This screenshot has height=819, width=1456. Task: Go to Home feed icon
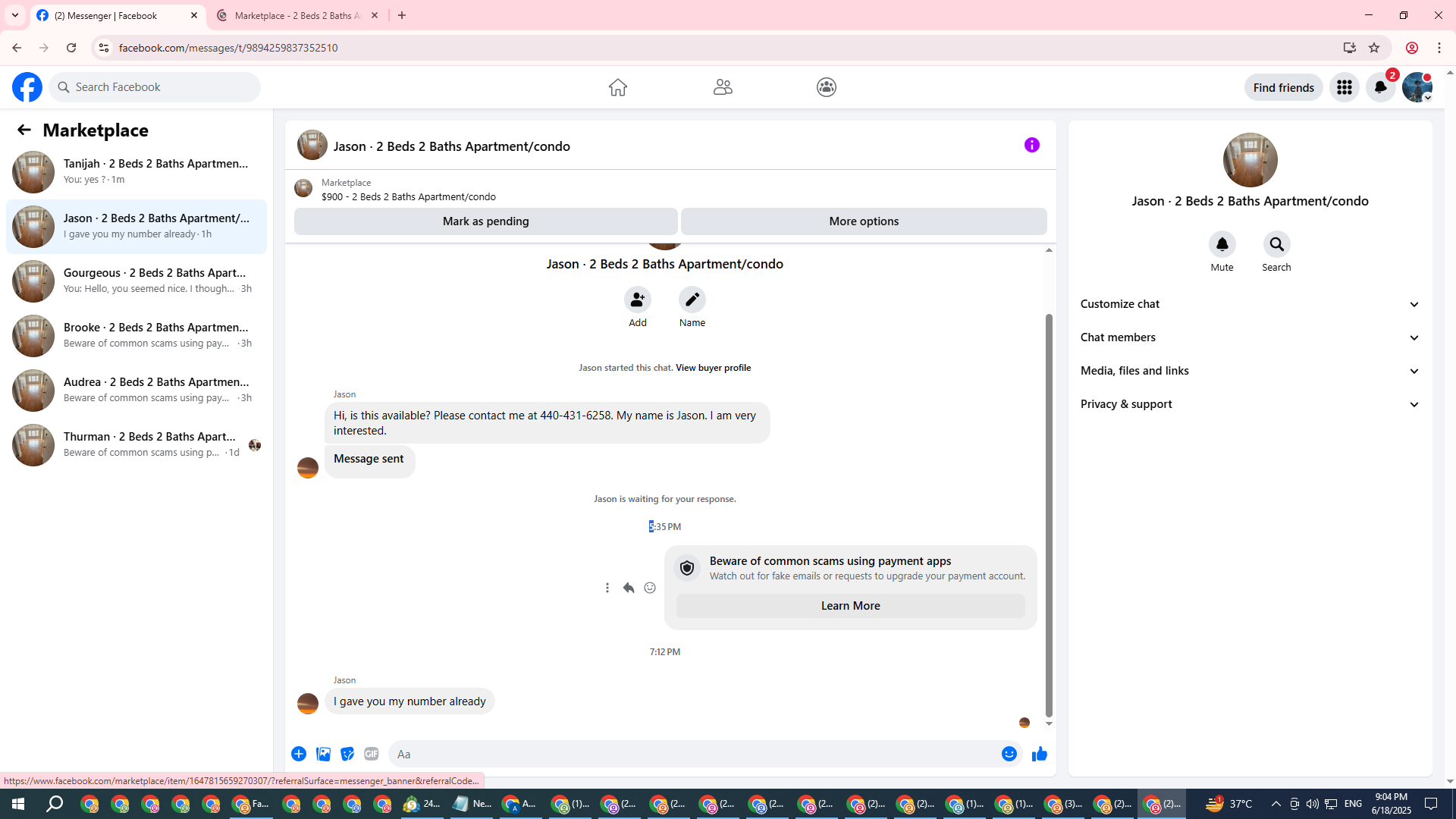[618, 87]
